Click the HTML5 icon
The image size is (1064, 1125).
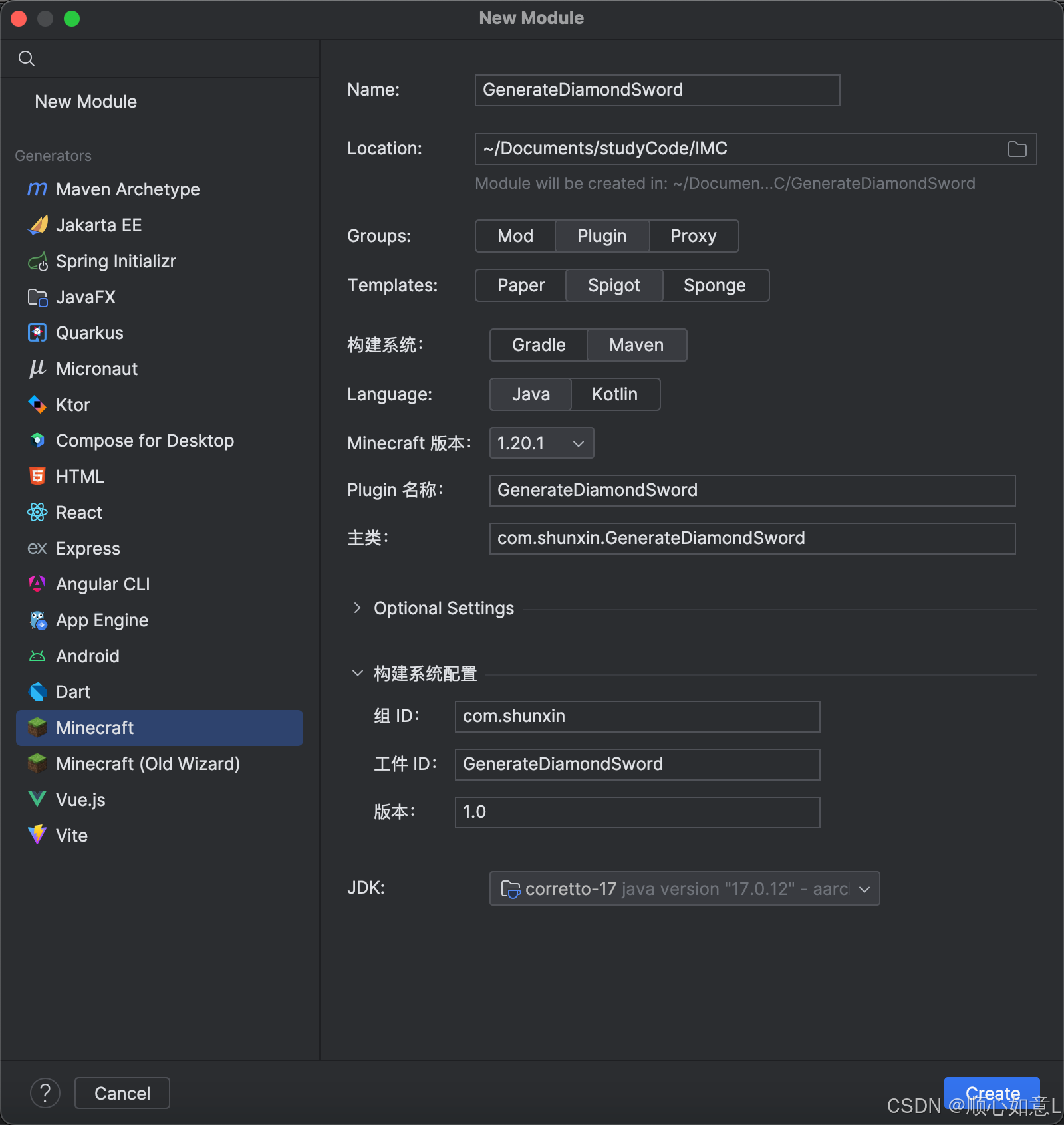[x=37, y=477]
